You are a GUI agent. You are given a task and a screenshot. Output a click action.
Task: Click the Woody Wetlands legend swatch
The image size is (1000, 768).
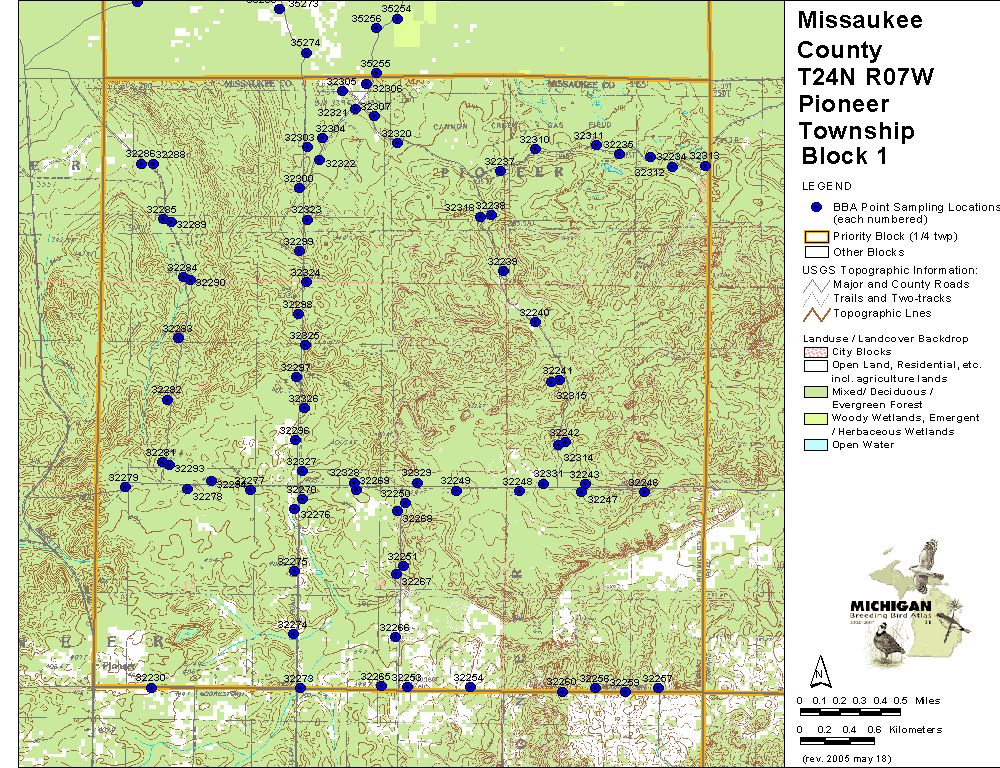pos(816,418)
